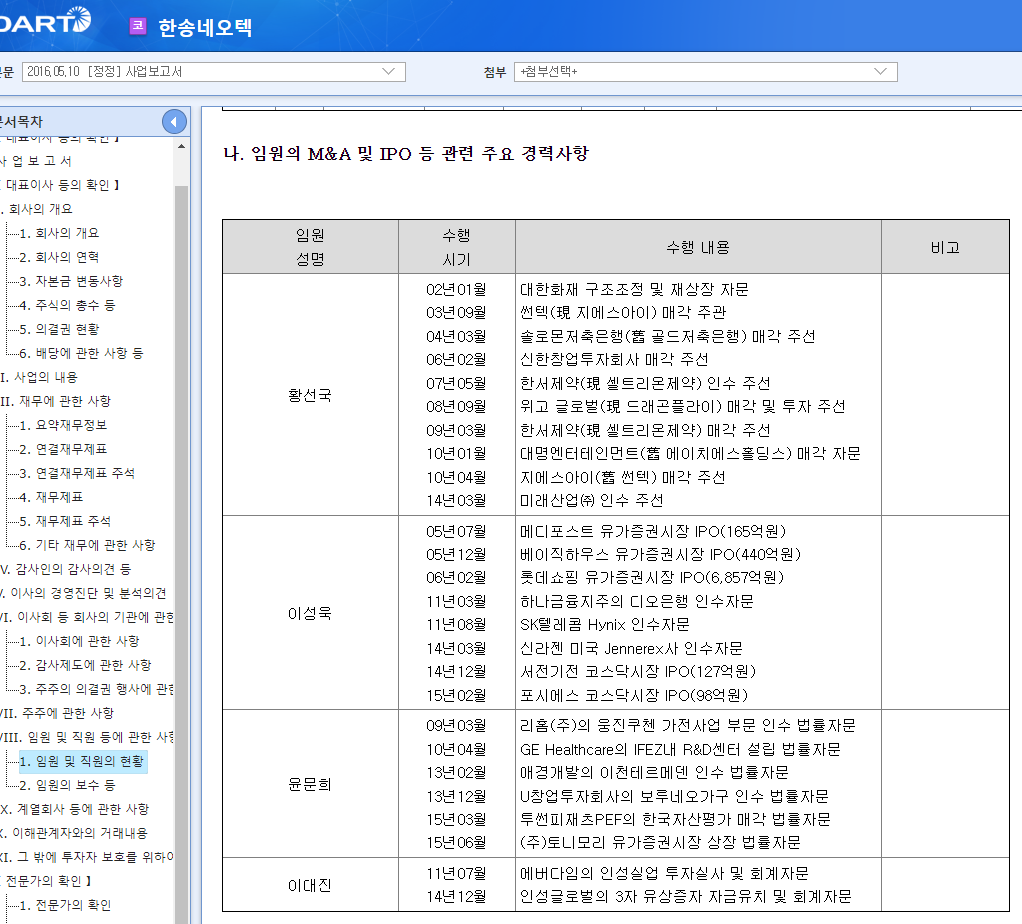Viewport: 1022px width, 924px height.
Task: Collapse the 문서목차 sidebar panel
Action: click(174, 121)
